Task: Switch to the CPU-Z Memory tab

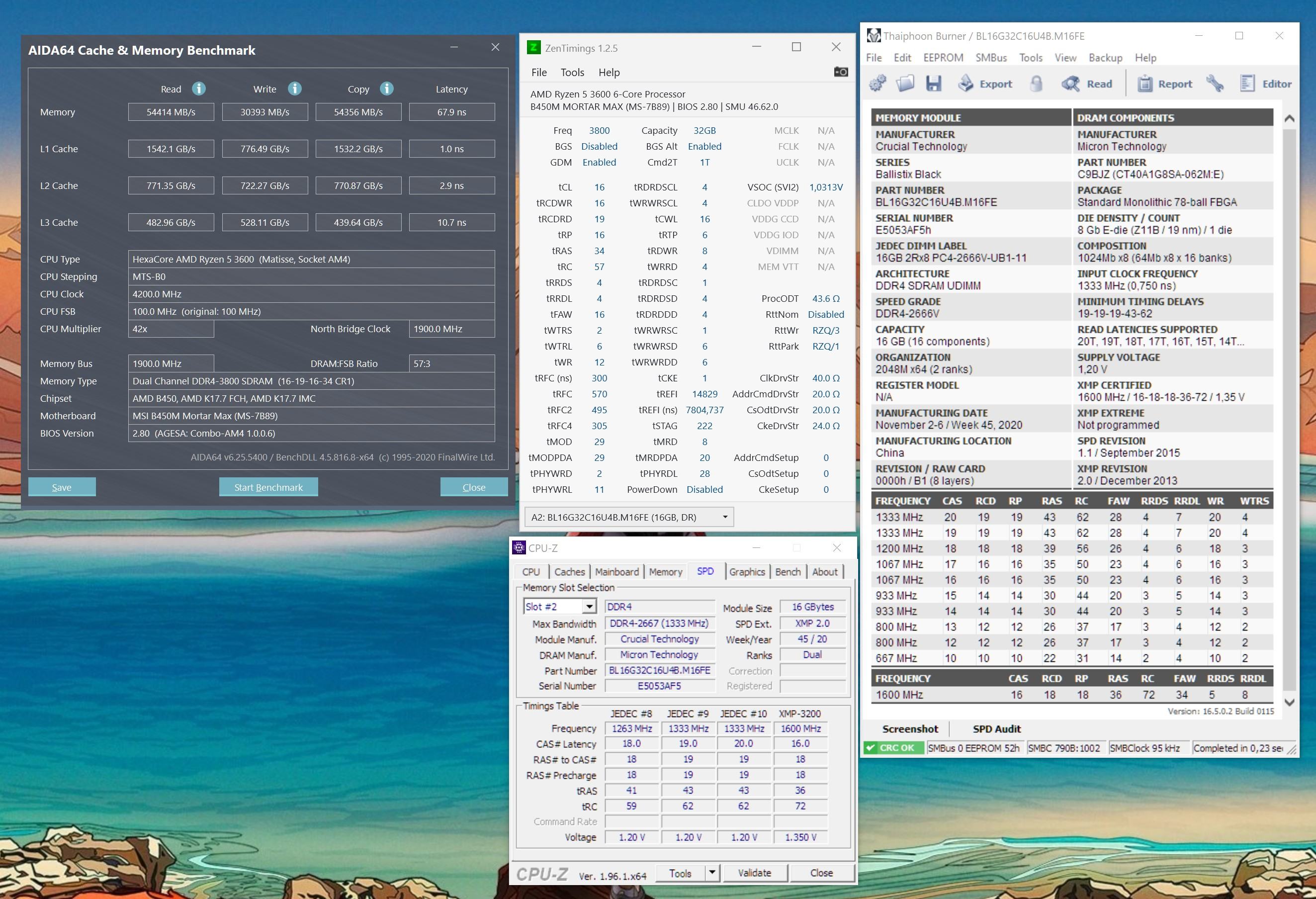Action: click(x=665, y=572)
